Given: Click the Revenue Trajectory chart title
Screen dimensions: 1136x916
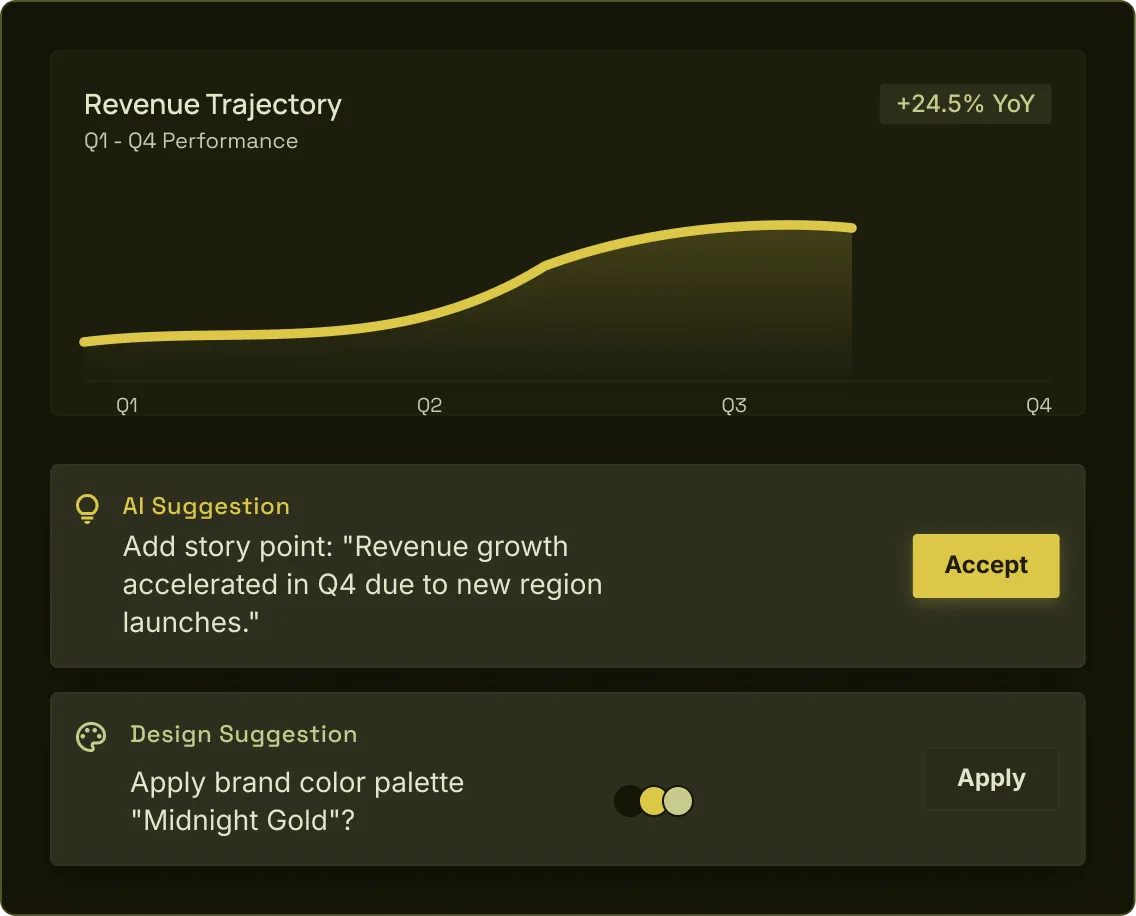Looking at the screenshot, I should (x=213, y=105).
